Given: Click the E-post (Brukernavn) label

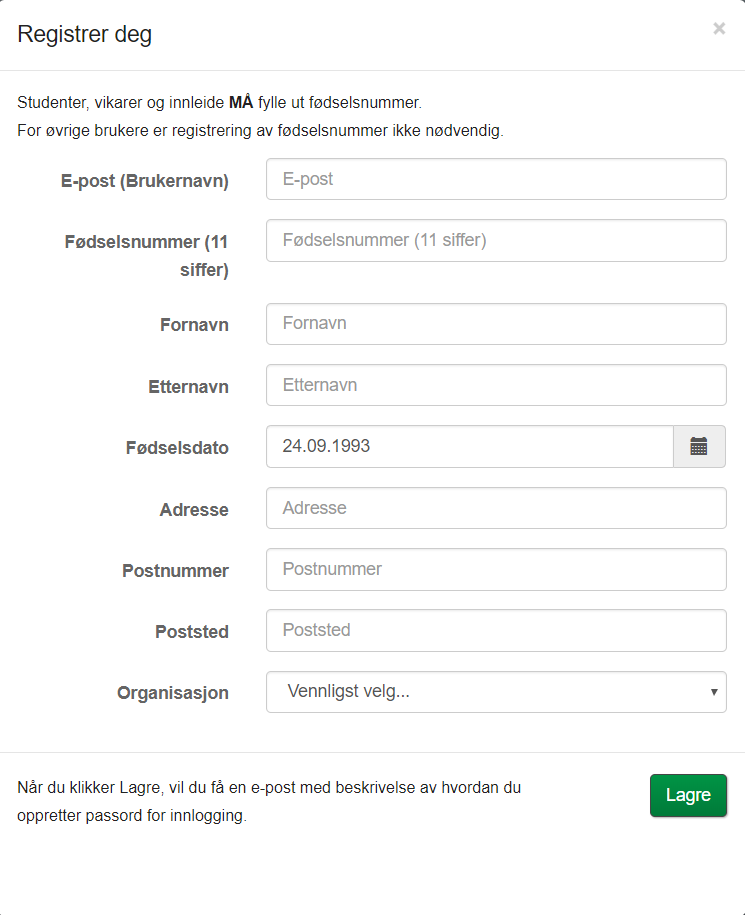Looking at the screenshot, I should pos(145,181).
